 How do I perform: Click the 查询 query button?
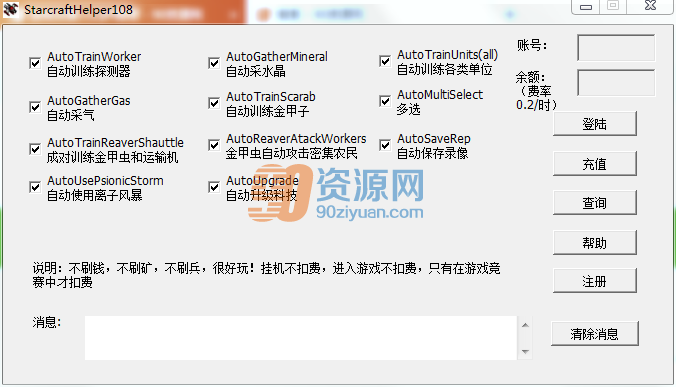click(595, 203)
